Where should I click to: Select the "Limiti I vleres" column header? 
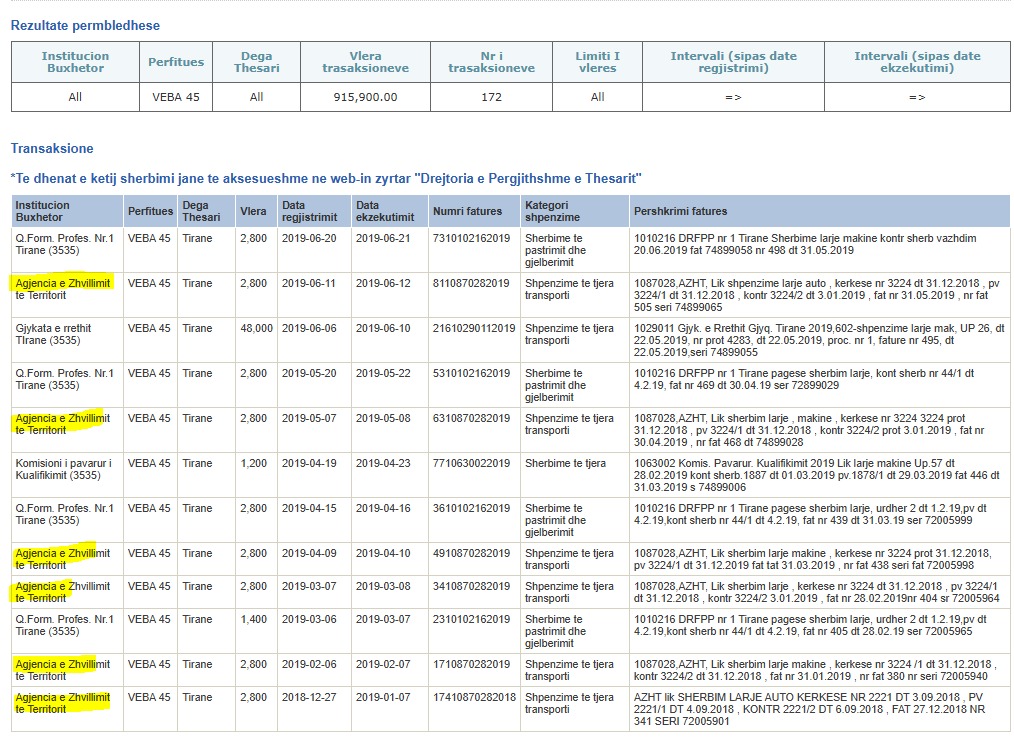pyautogui.click(x=598, y=62)
